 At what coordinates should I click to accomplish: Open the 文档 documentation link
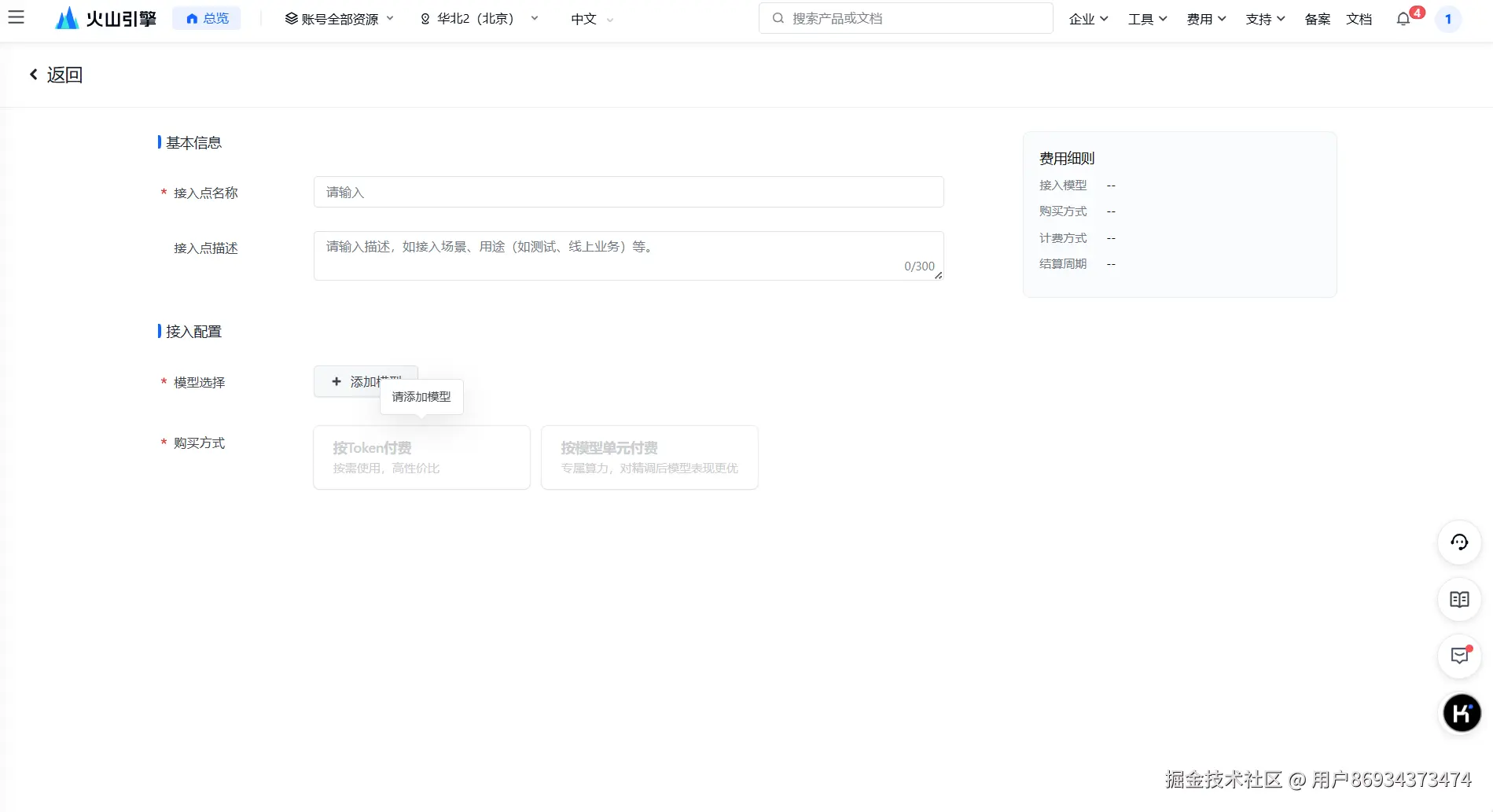[x=1359, y=19]
